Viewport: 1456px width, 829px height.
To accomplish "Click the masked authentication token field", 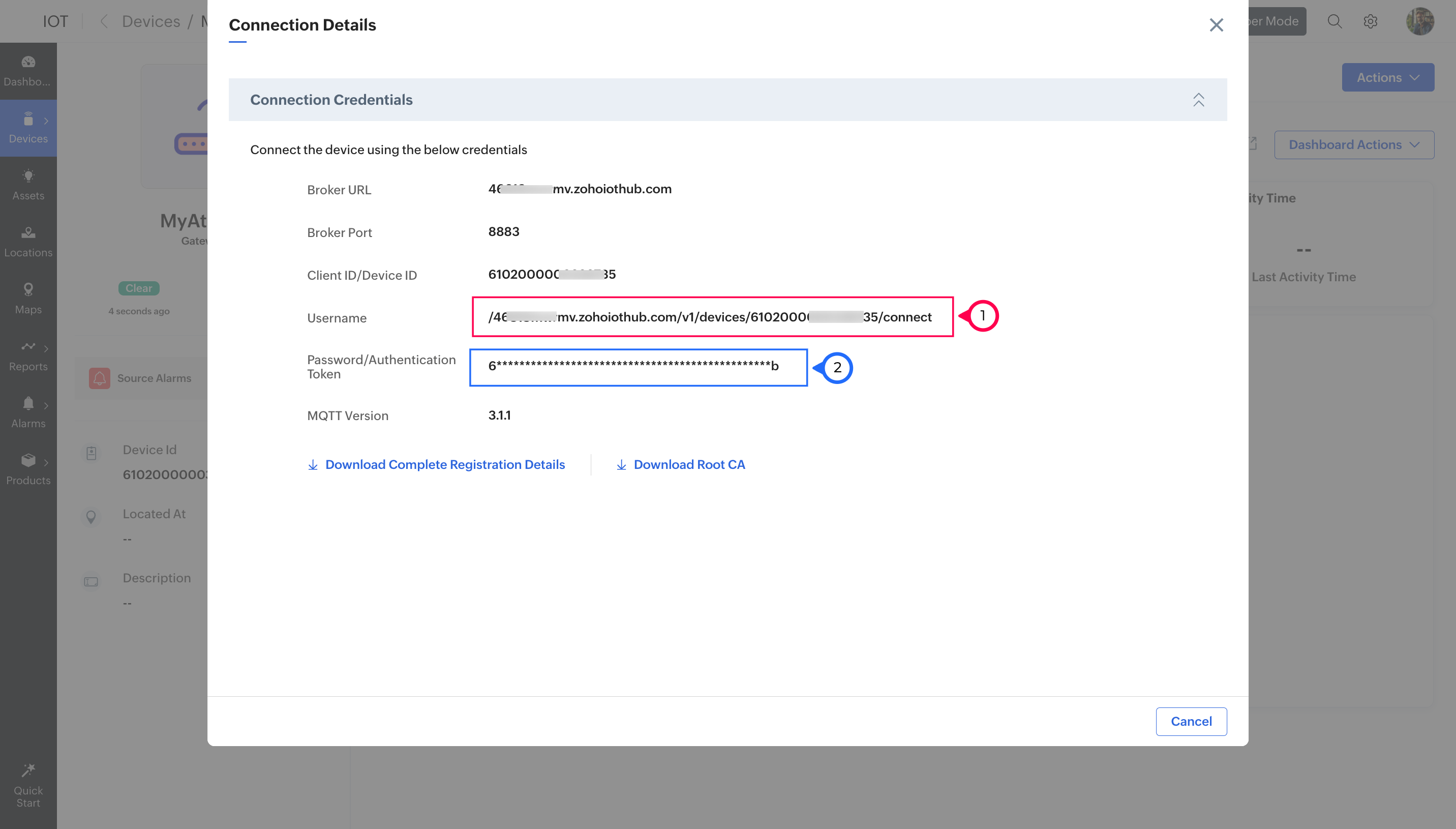I will [637, 367].
